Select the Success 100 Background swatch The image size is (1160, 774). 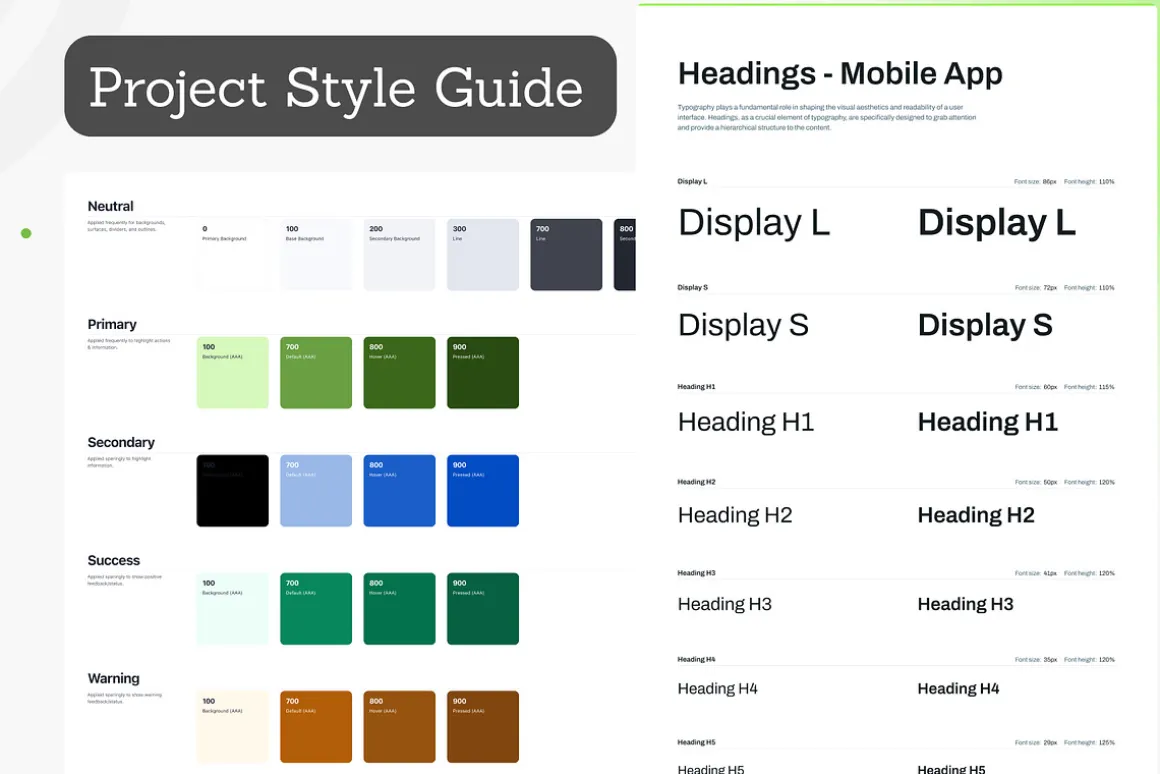point(232,608)
